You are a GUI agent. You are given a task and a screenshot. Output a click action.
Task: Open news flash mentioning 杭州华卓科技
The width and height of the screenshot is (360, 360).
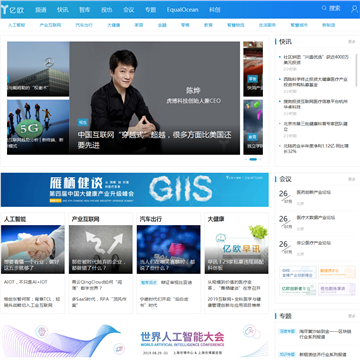click(315, 104)
